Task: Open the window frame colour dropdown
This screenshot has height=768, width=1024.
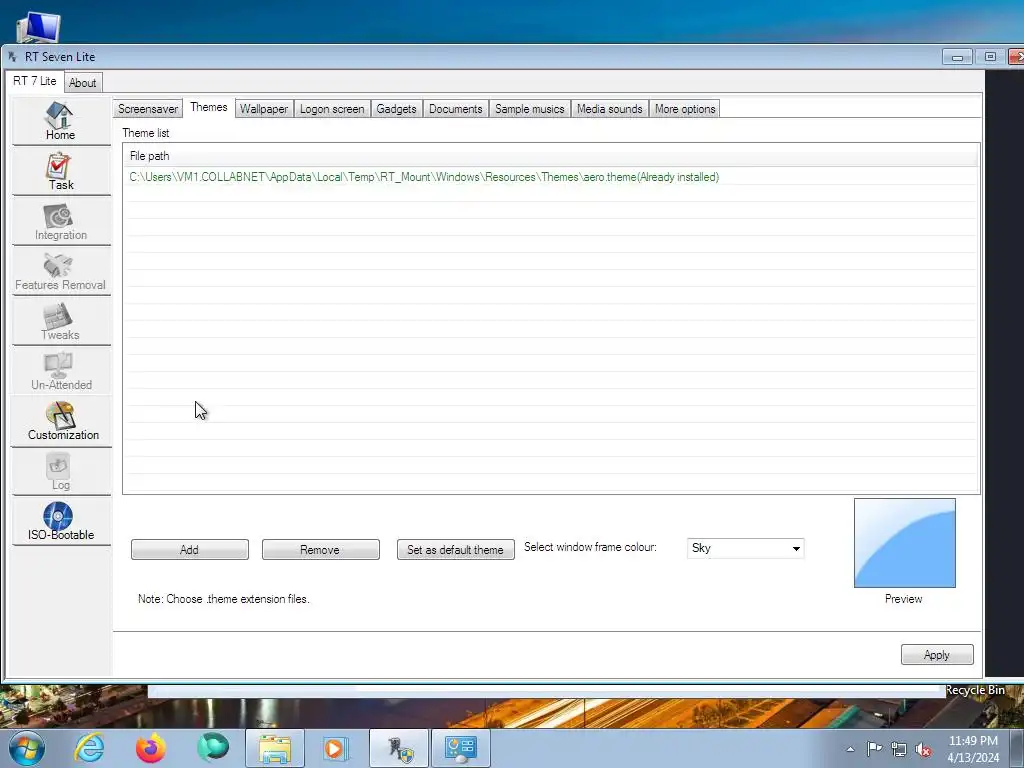Action: 745,549
